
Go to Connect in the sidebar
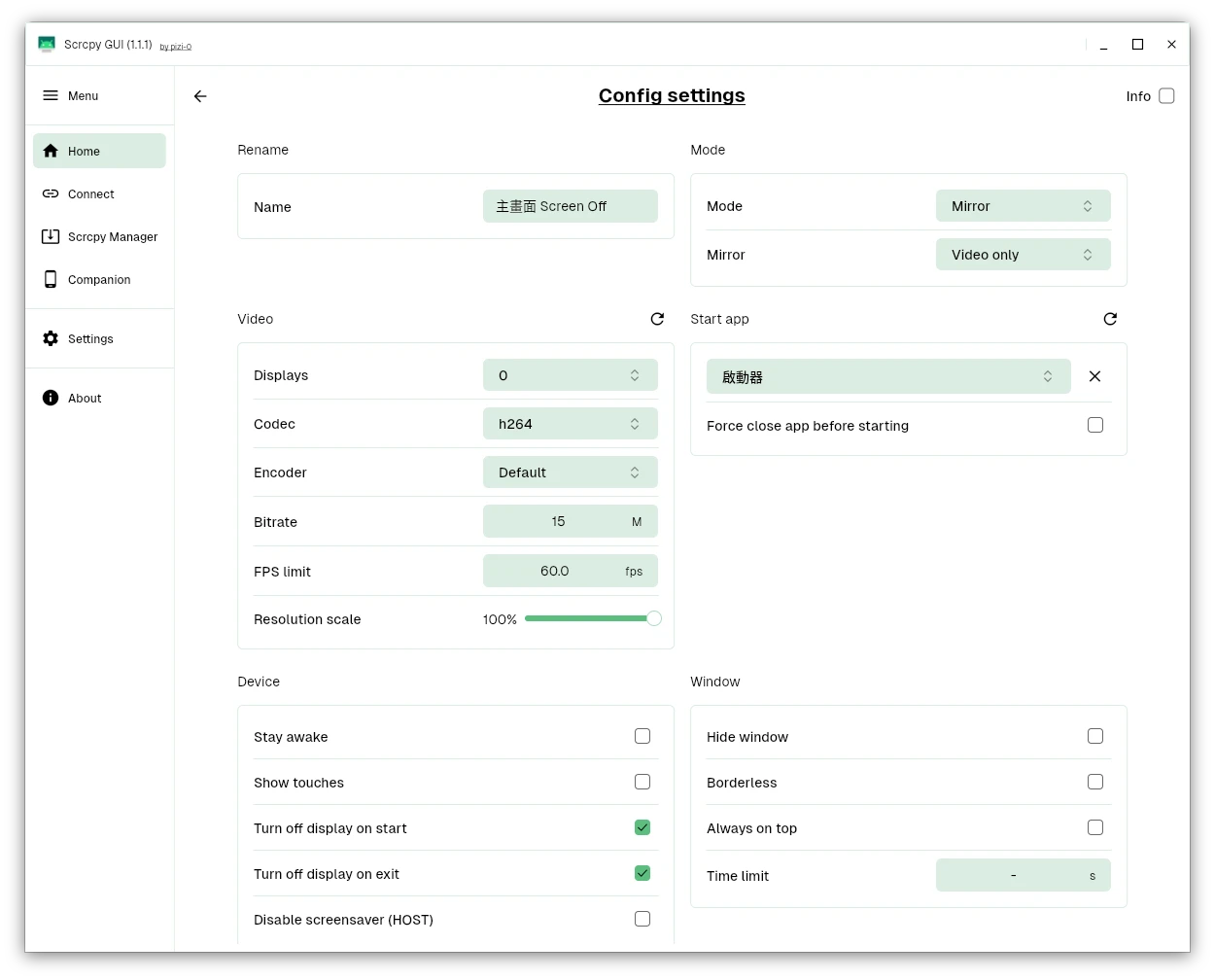click(x=91, y=194)
